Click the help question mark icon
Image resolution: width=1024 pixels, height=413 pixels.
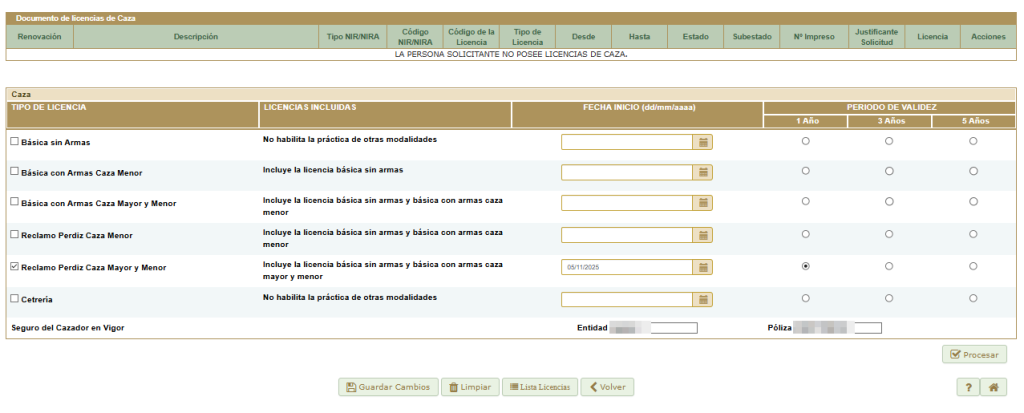point(968,387)
